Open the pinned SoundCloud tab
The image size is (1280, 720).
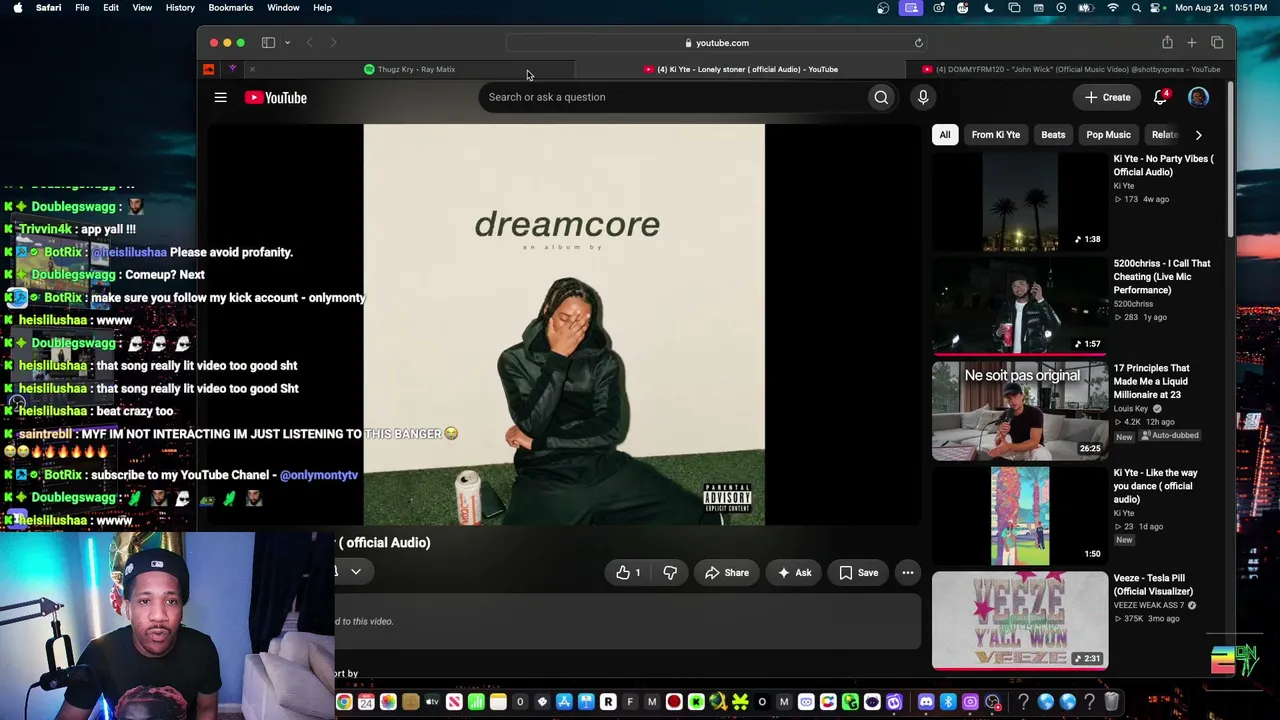(209, 69)
